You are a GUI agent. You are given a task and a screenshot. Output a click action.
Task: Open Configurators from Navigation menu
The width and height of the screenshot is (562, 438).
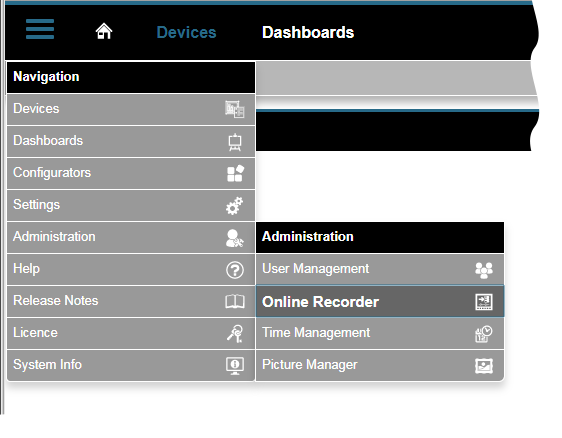pyautogui.click(x=131, y=173)
